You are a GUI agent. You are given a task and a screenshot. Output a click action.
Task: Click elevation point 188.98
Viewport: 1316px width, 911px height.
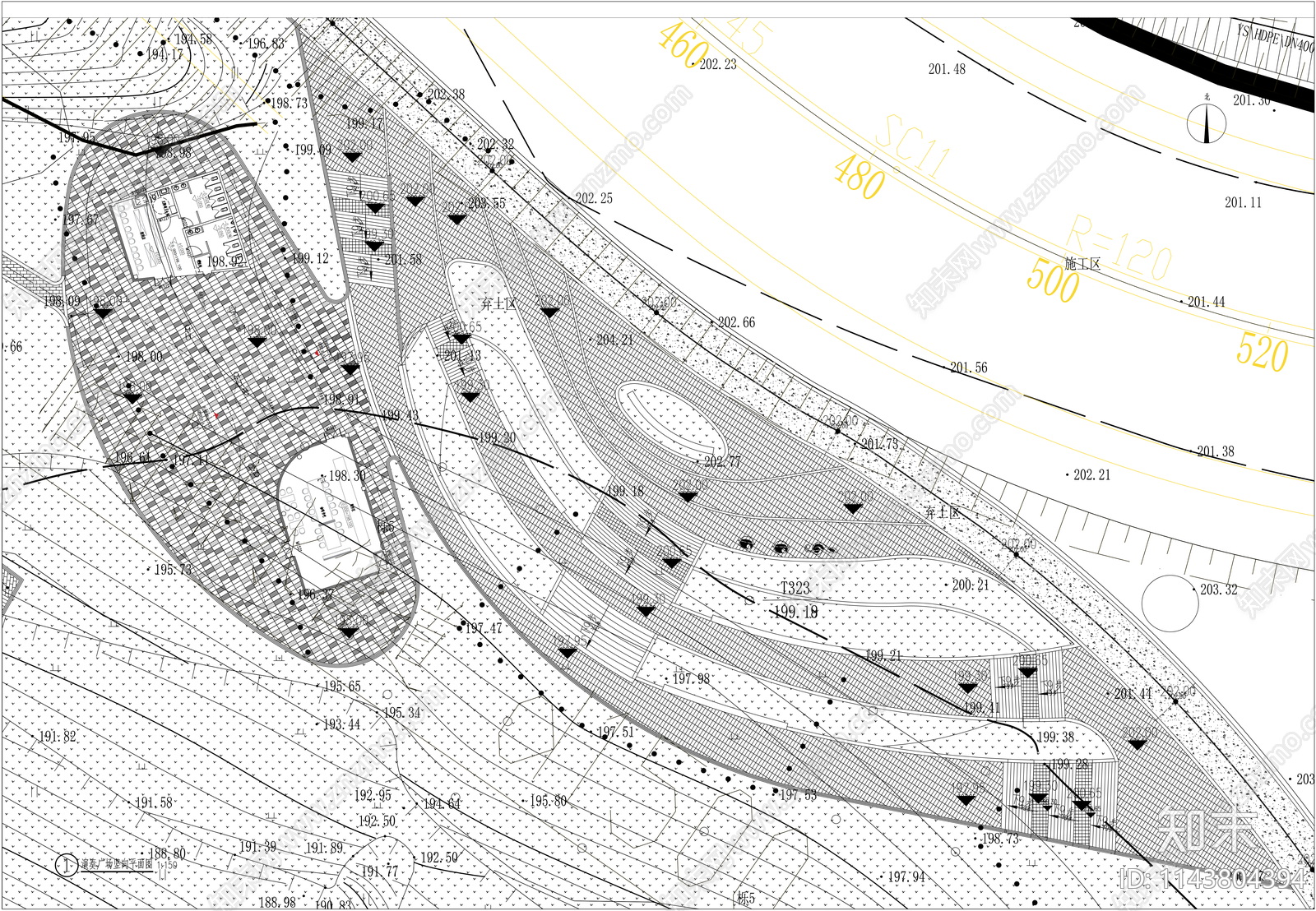click(277, 903)
